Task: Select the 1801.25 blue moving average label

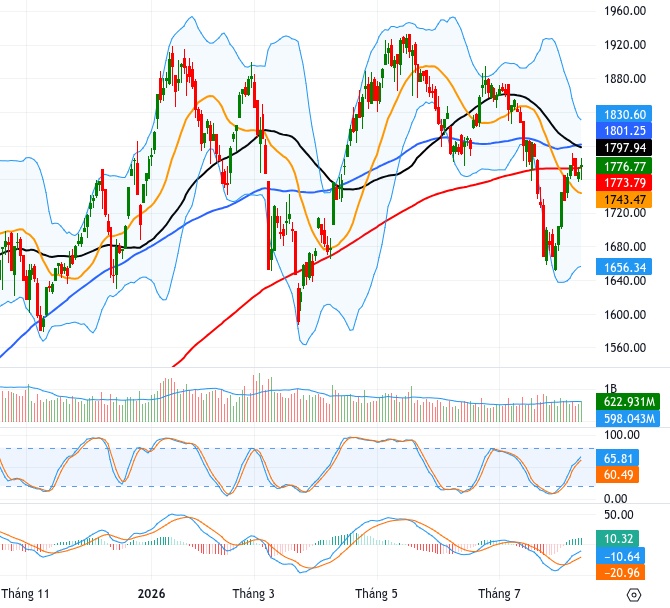Action: point(624,131)
